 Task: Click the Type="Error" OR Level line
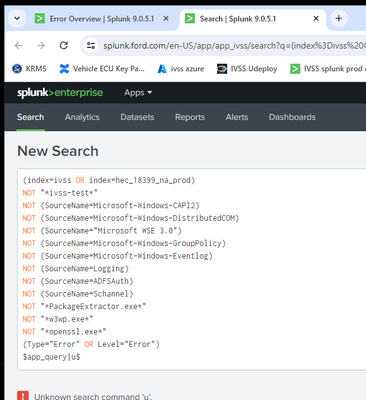pos(91,344)
